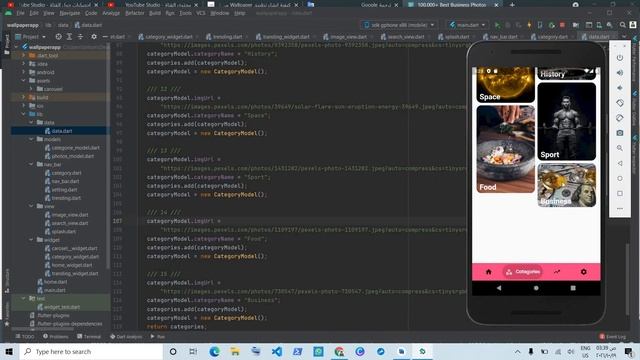Tap trending icon in app bottom navigation
Screen dimensions: 640x360
coord(557,272)
